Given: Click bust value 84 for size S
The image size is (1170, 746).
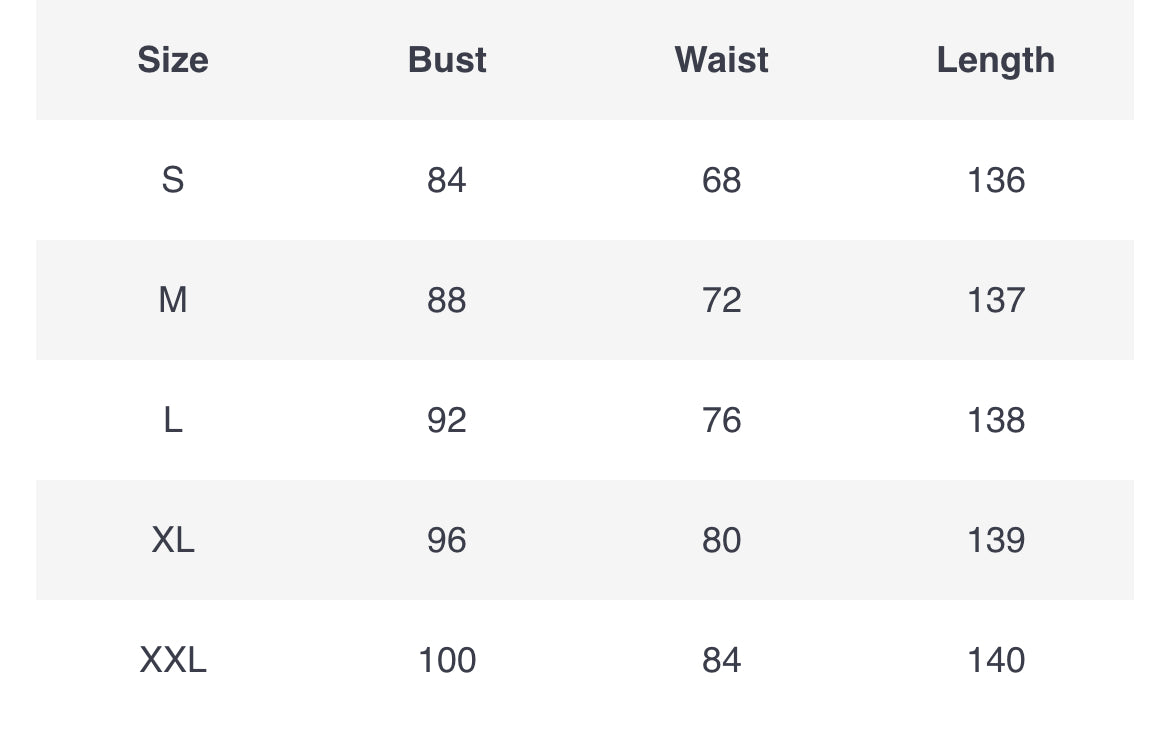Looking at the screenshot, I should click(447, 180).
